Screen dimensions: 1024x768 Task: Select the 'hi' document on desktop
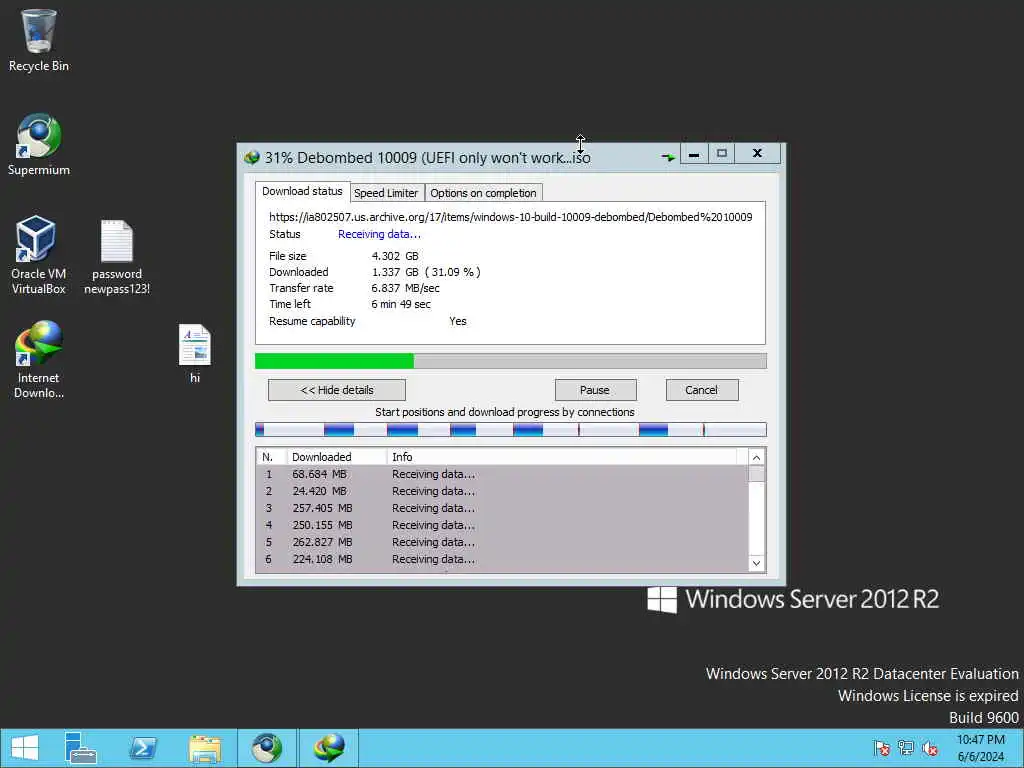point(195,353)
